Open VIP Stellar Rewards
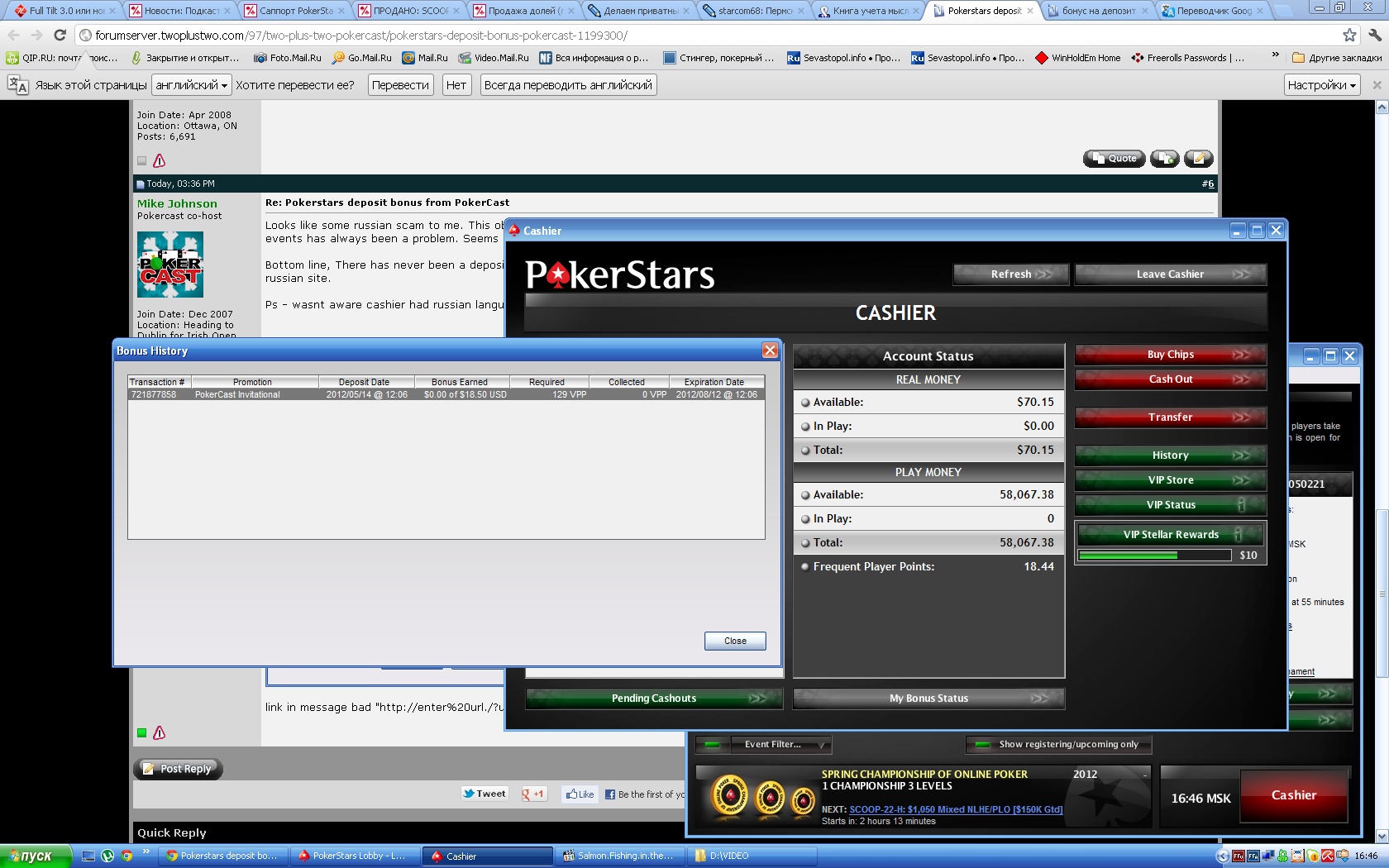The height and width of the screenshot is (868, 1389). [x=1171, y=535]
